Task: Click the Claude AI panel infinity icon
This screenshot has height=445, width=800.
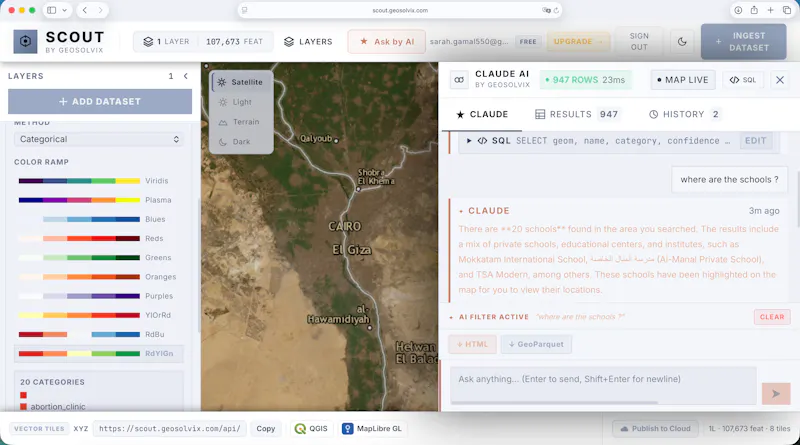Action: tap(459, 80)
